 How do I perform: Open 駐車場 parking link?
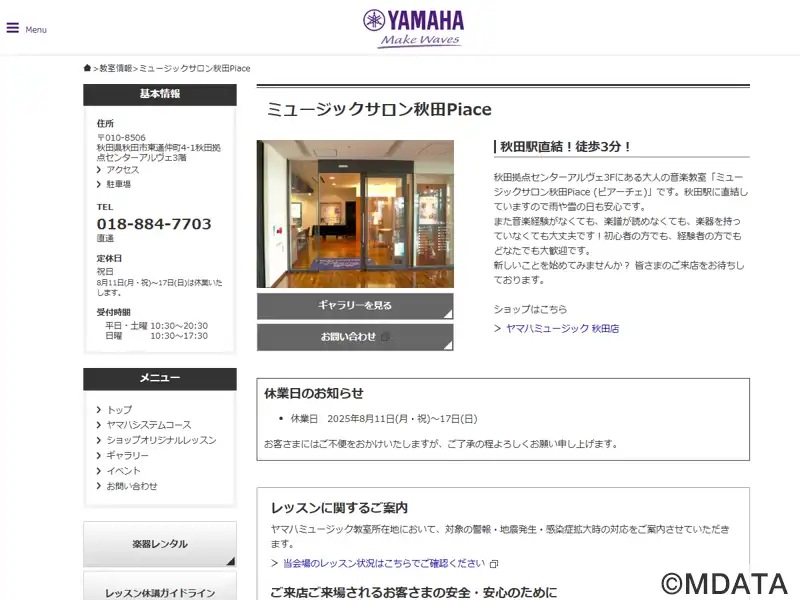click(118, 184)
